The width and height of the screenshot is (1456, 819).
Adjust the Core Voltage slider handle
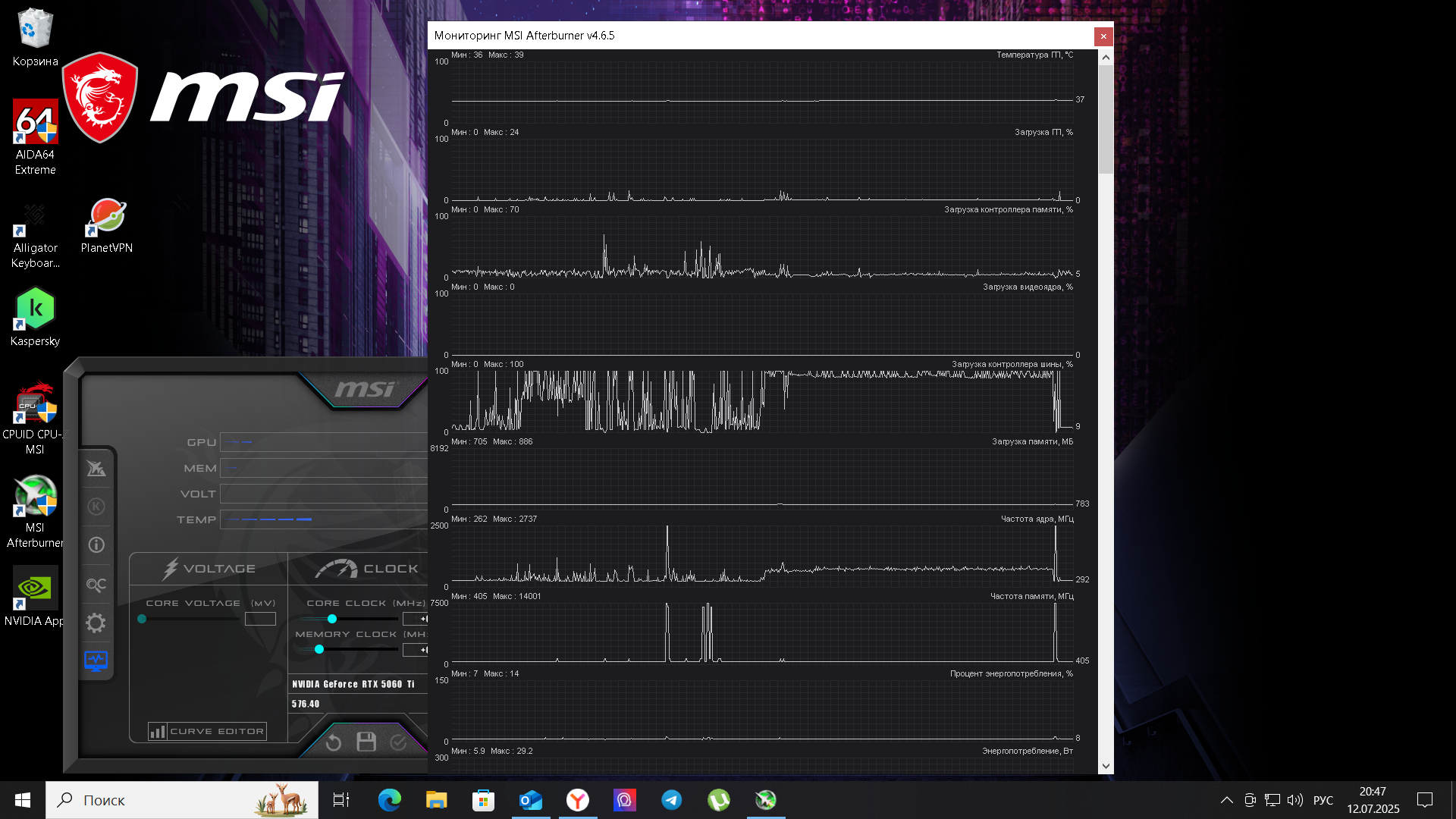point(142,619)
